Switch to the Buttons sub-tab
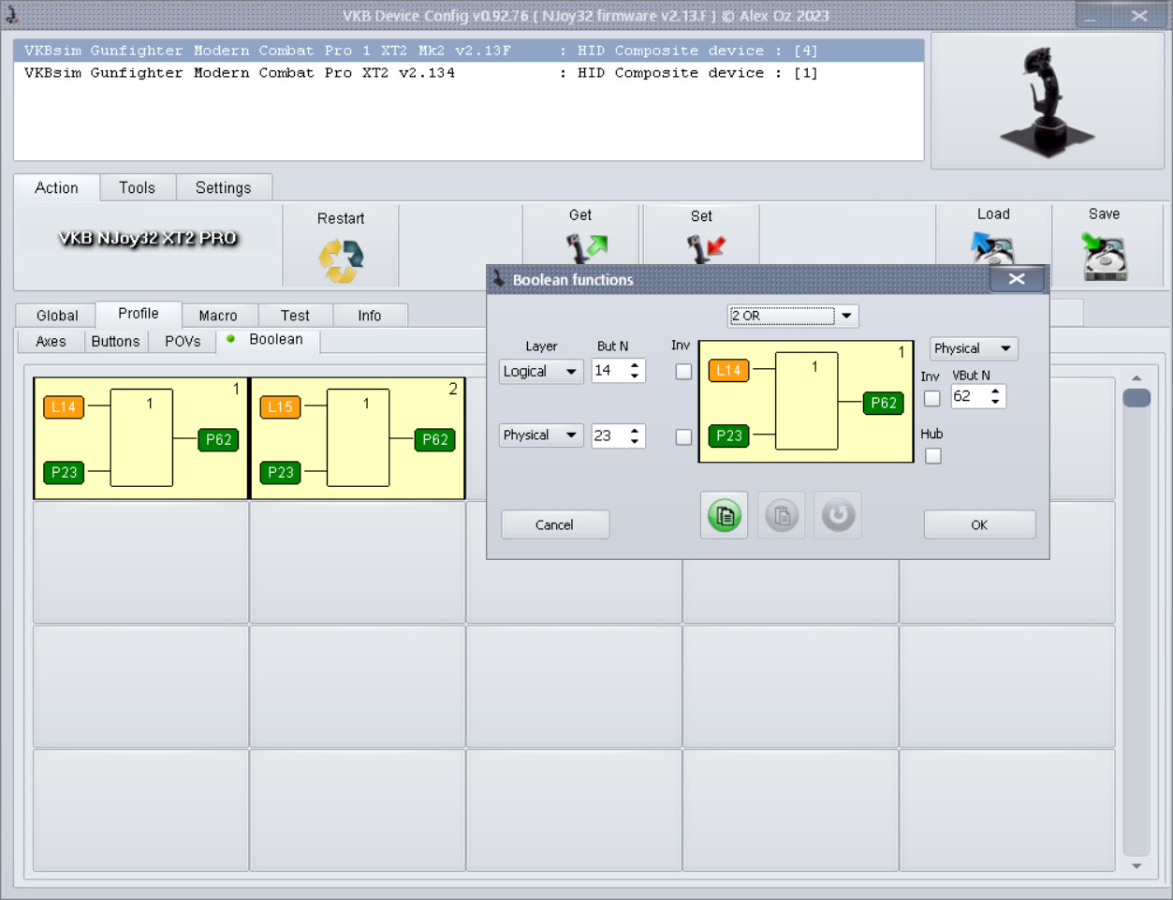This screenshot has width=1173, height=900. tap(115, 341)
